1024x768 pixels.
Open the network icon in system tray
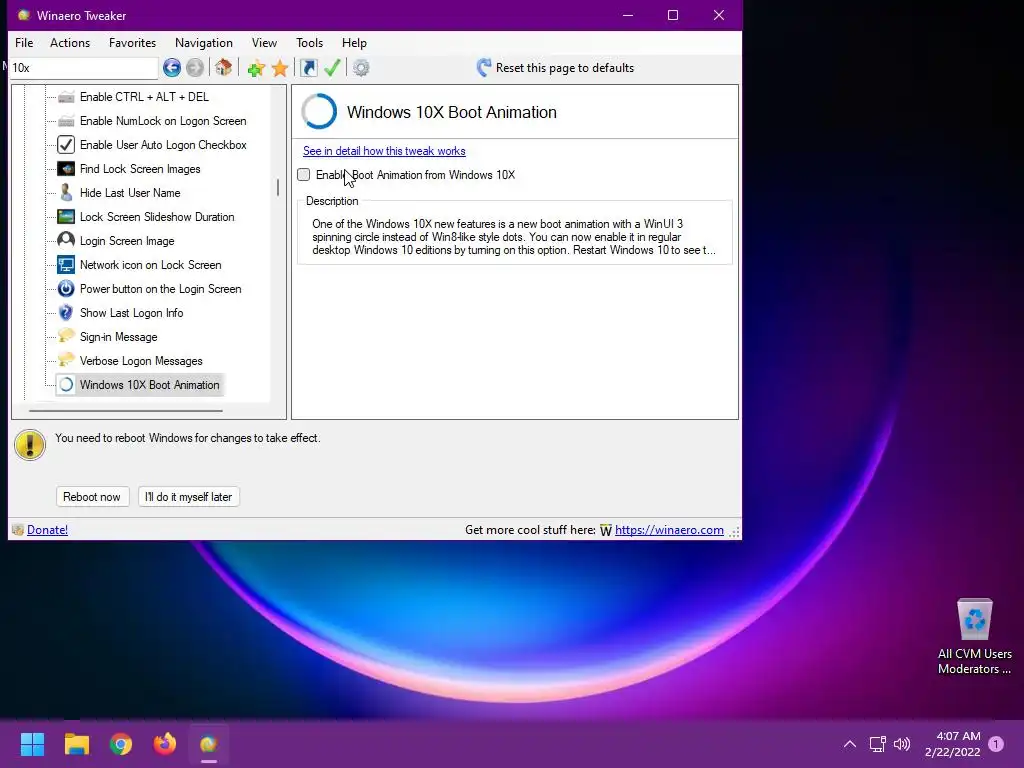(877, 744)
